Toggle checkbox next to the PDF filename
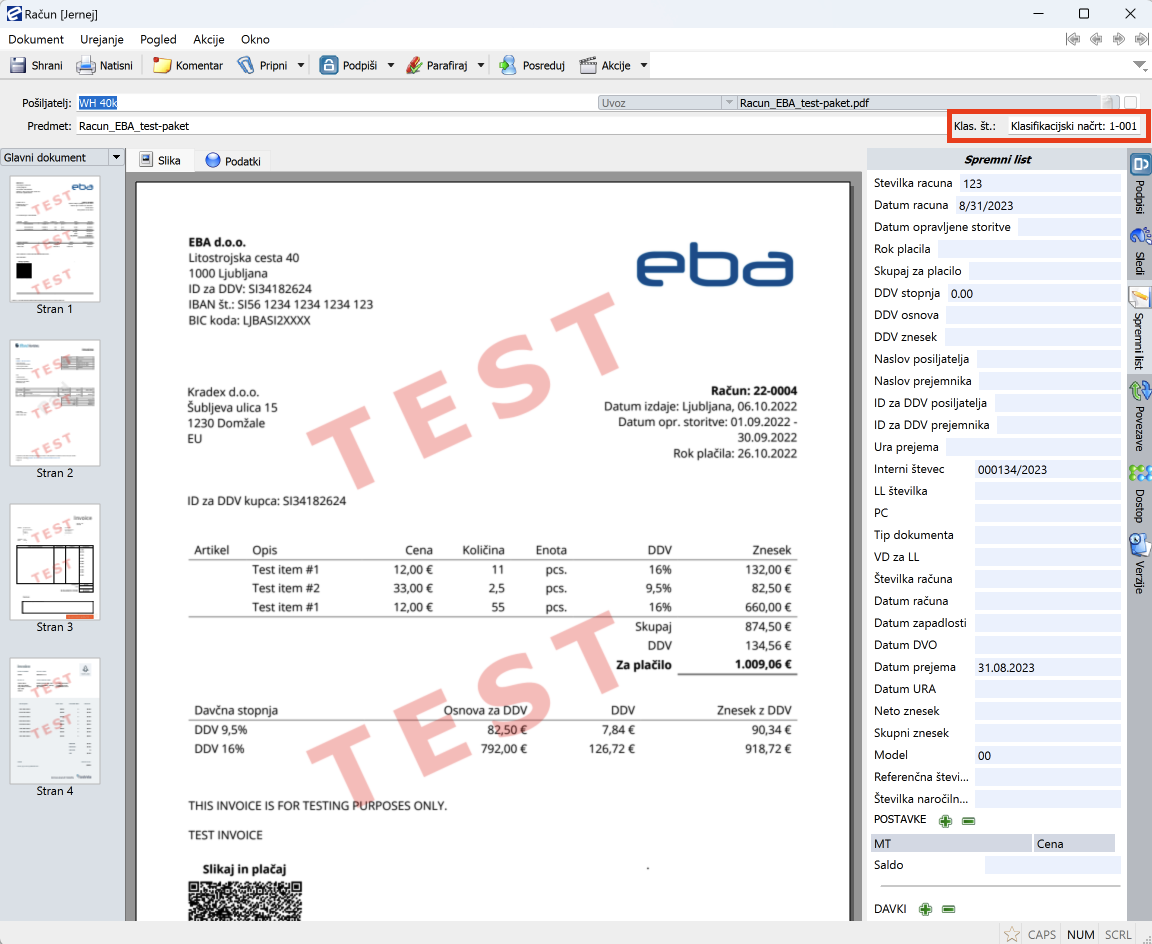 click(1130, 102)
